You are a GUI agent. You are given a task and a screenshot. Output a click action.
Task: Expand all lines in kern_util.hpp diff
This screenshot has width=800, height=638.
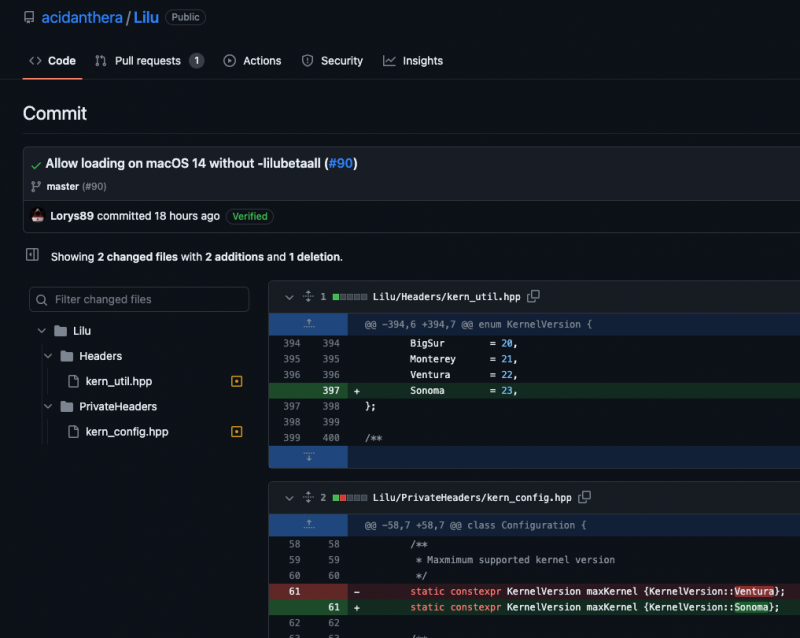(x=308, y=296)
